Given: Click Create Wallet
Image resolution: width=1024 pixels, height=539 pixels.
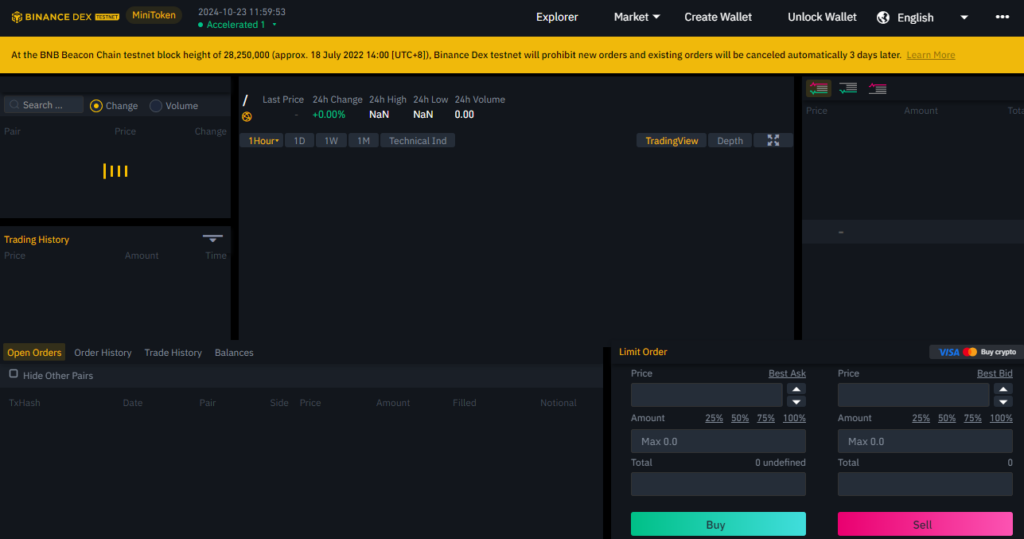Looking at the screenshot, I should [x=718, y=17].
